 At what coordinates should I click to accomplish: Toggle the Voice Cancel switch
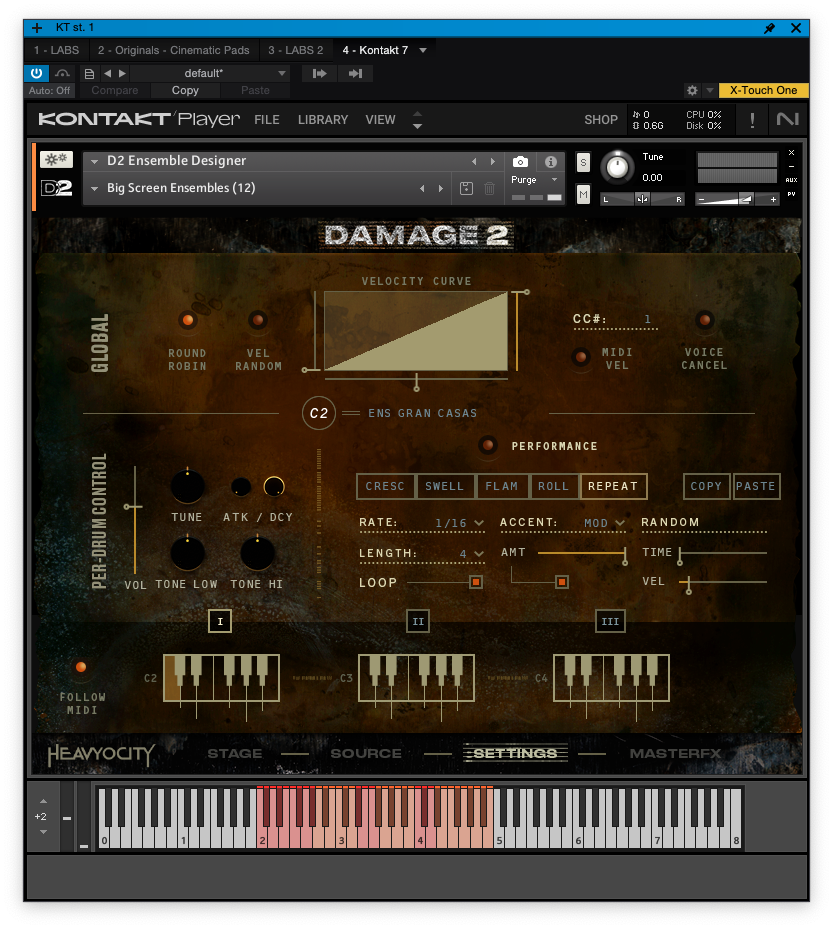pyautogui.click(x=704, y=321)
